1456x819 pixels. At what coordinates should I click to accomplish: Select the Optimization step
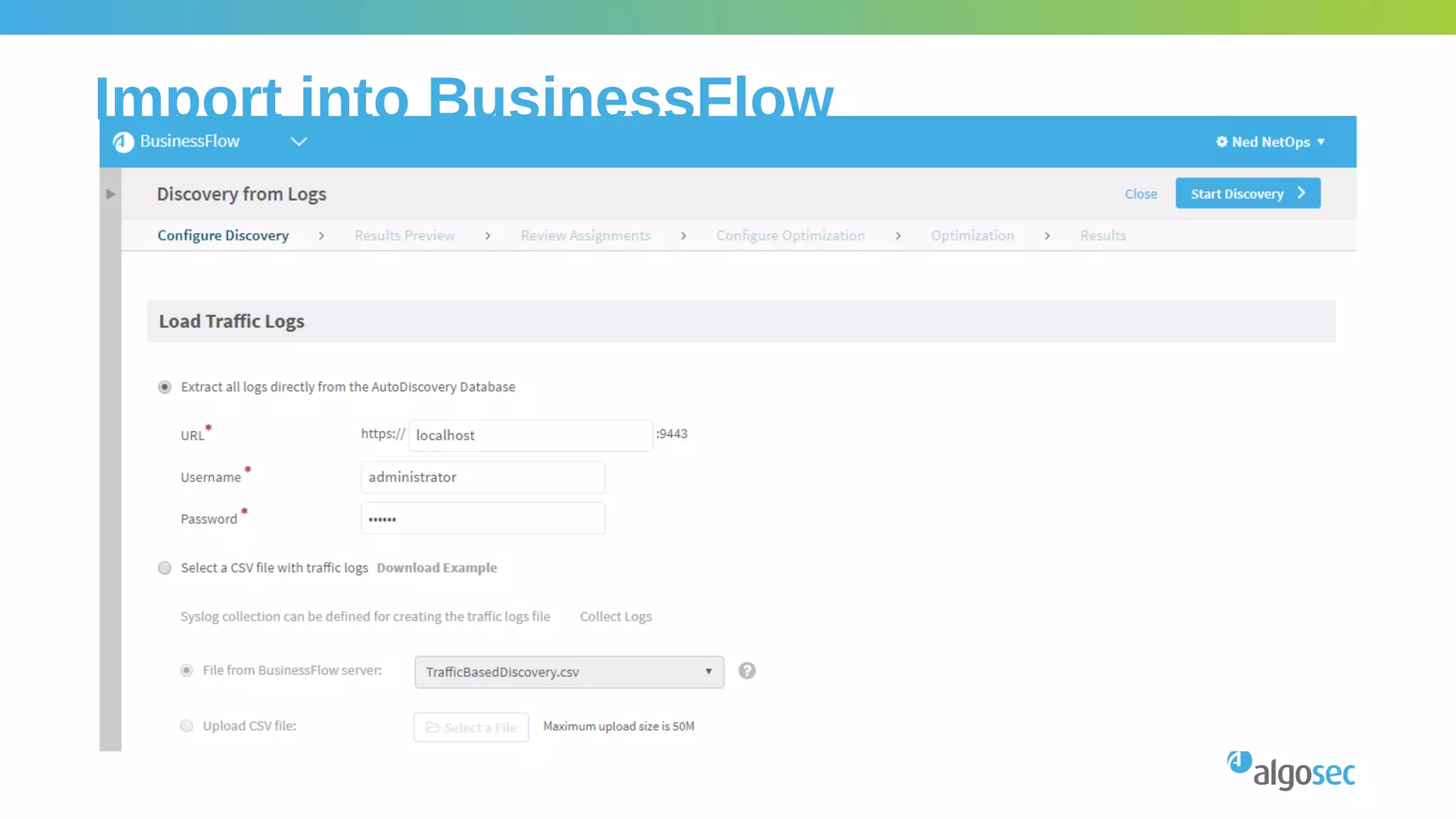(x=973, y=235)
